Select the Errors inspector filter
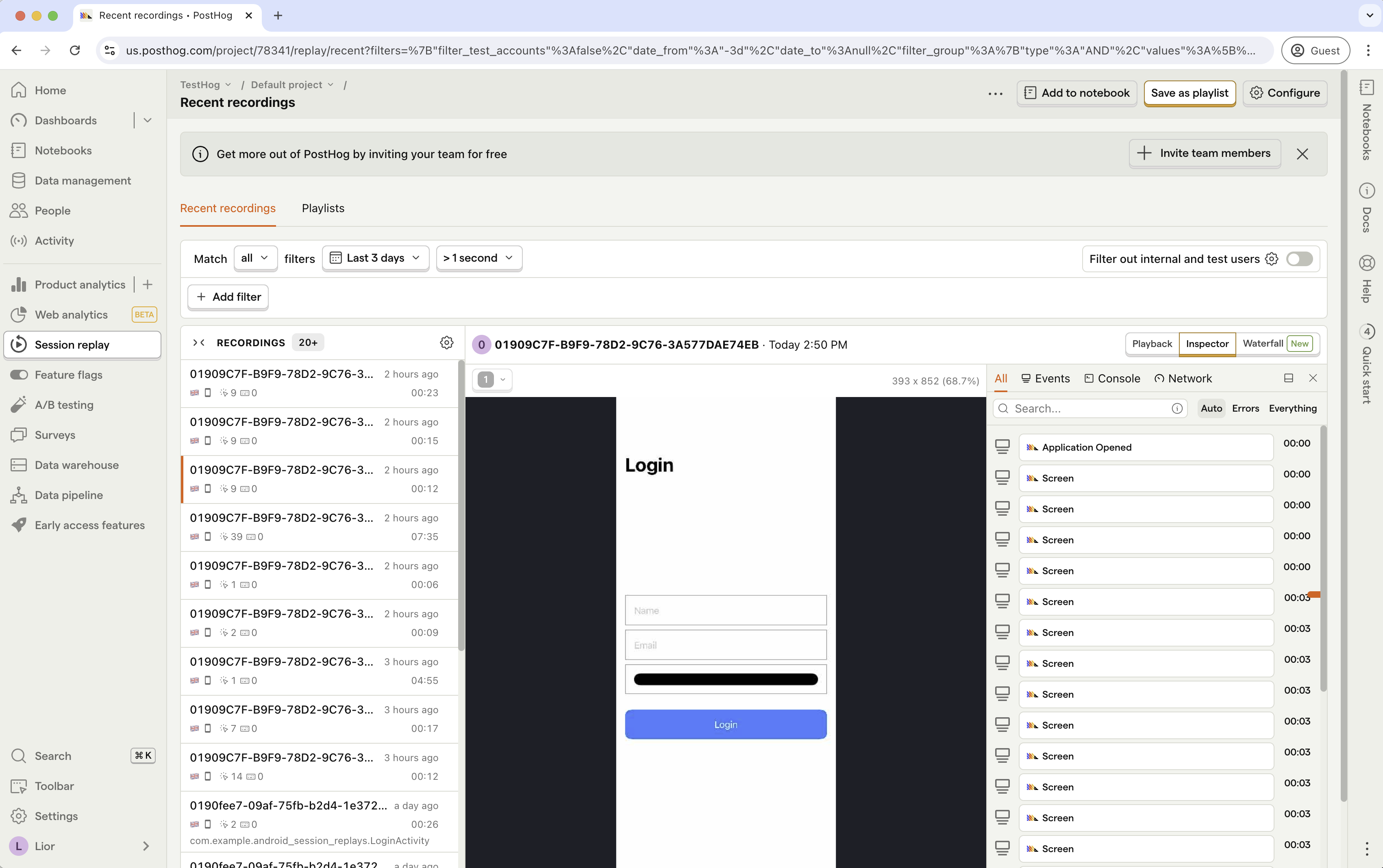Screen dimensions: 1383x868 pos(1245,408)
